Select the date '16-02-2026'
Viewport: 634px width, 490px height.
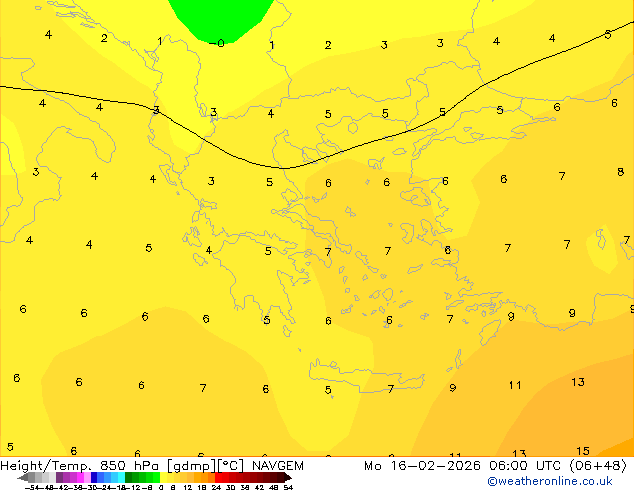(436, 466)
